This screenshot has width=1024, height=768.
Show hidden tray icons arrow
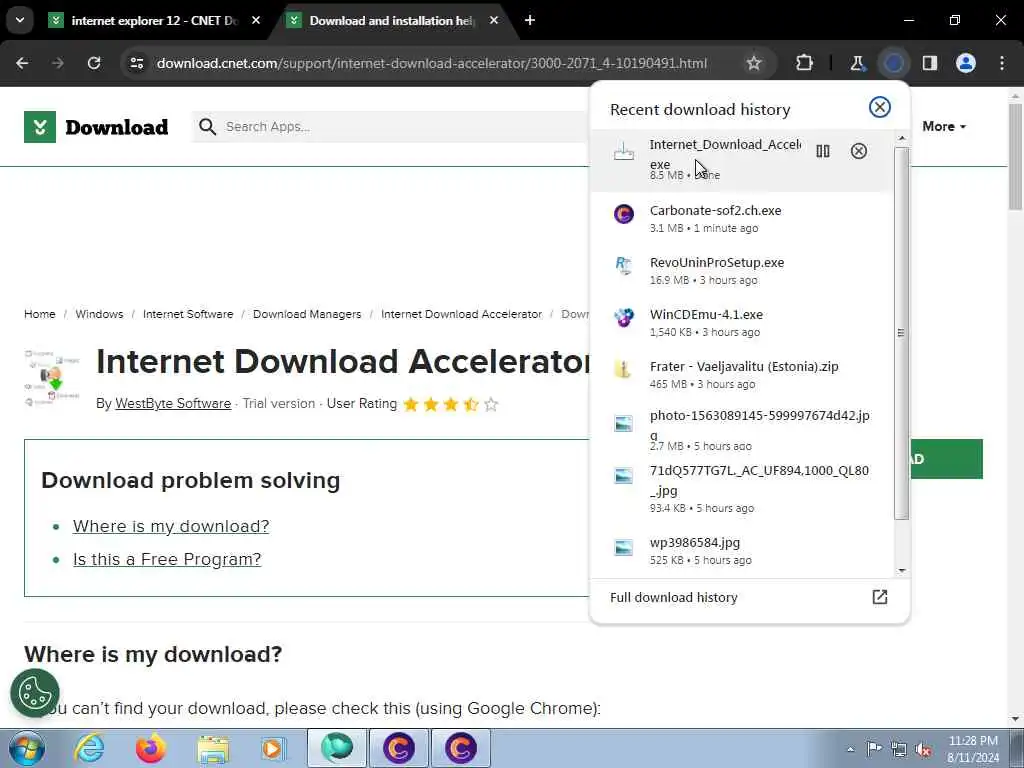850,749
